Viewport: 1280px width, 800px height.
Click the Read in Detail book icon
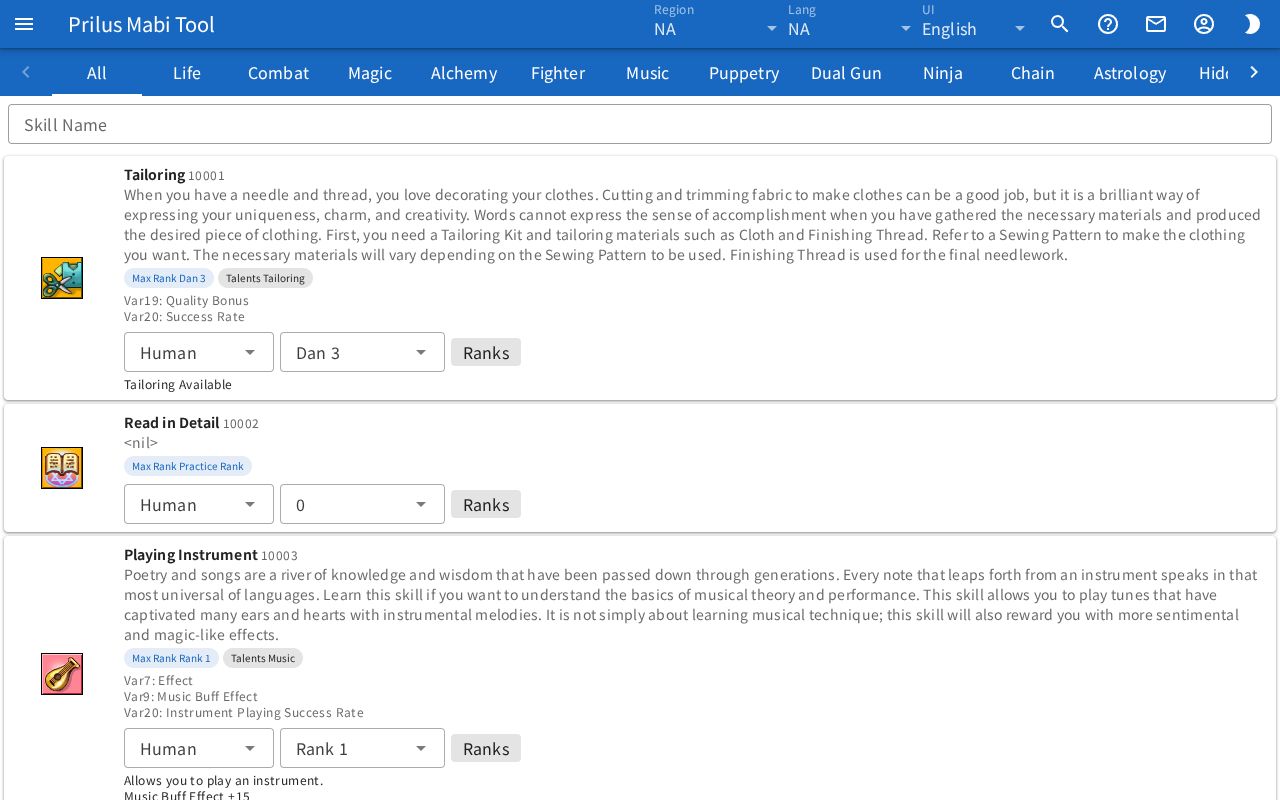tap(62, 468)
